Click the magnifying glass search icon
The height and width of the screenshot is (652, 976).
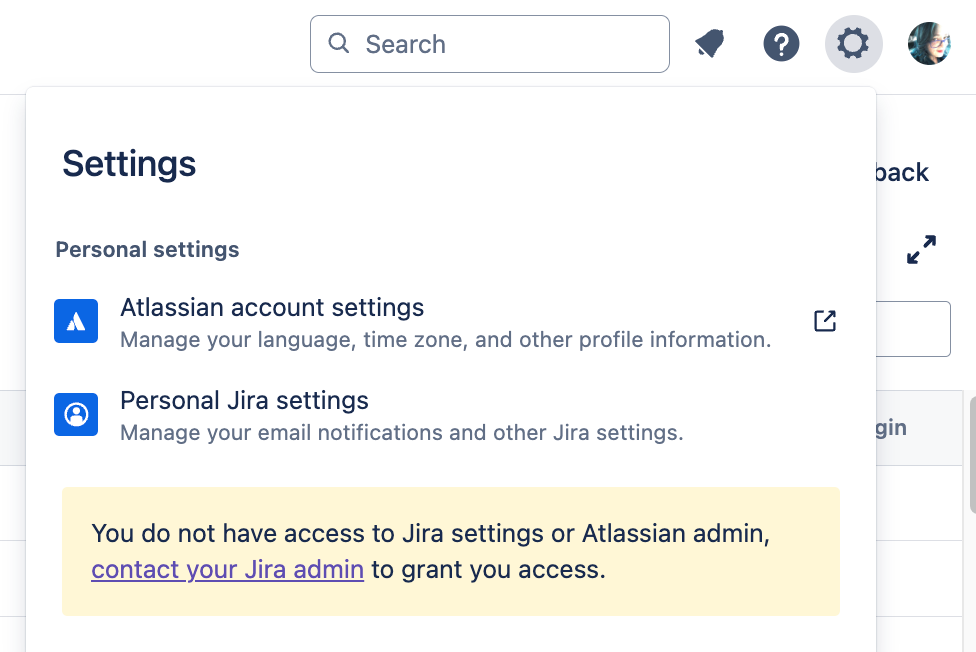point(339,43)
